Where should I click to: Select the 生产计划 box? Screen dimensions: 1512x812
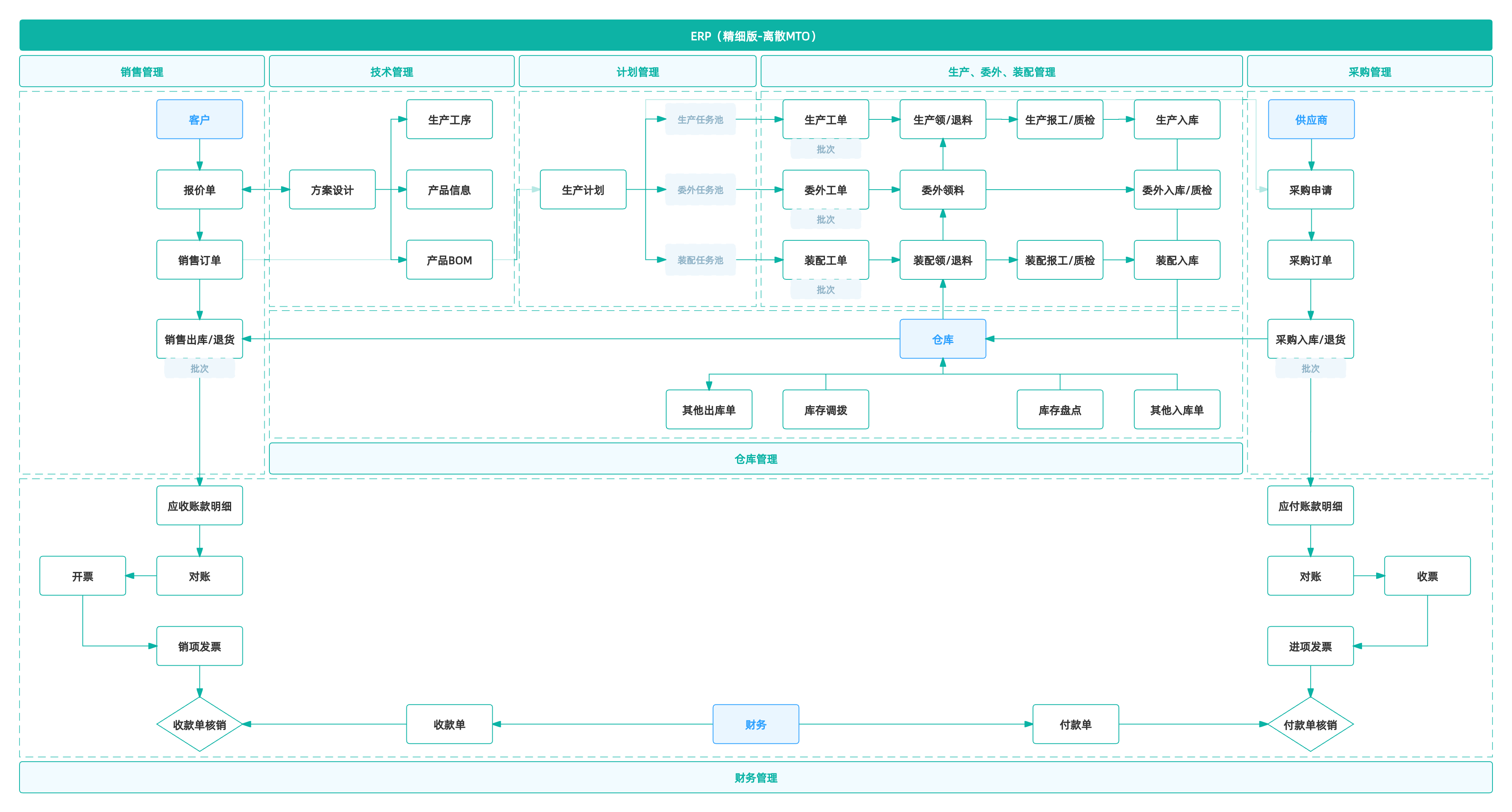tap(583, 190)
